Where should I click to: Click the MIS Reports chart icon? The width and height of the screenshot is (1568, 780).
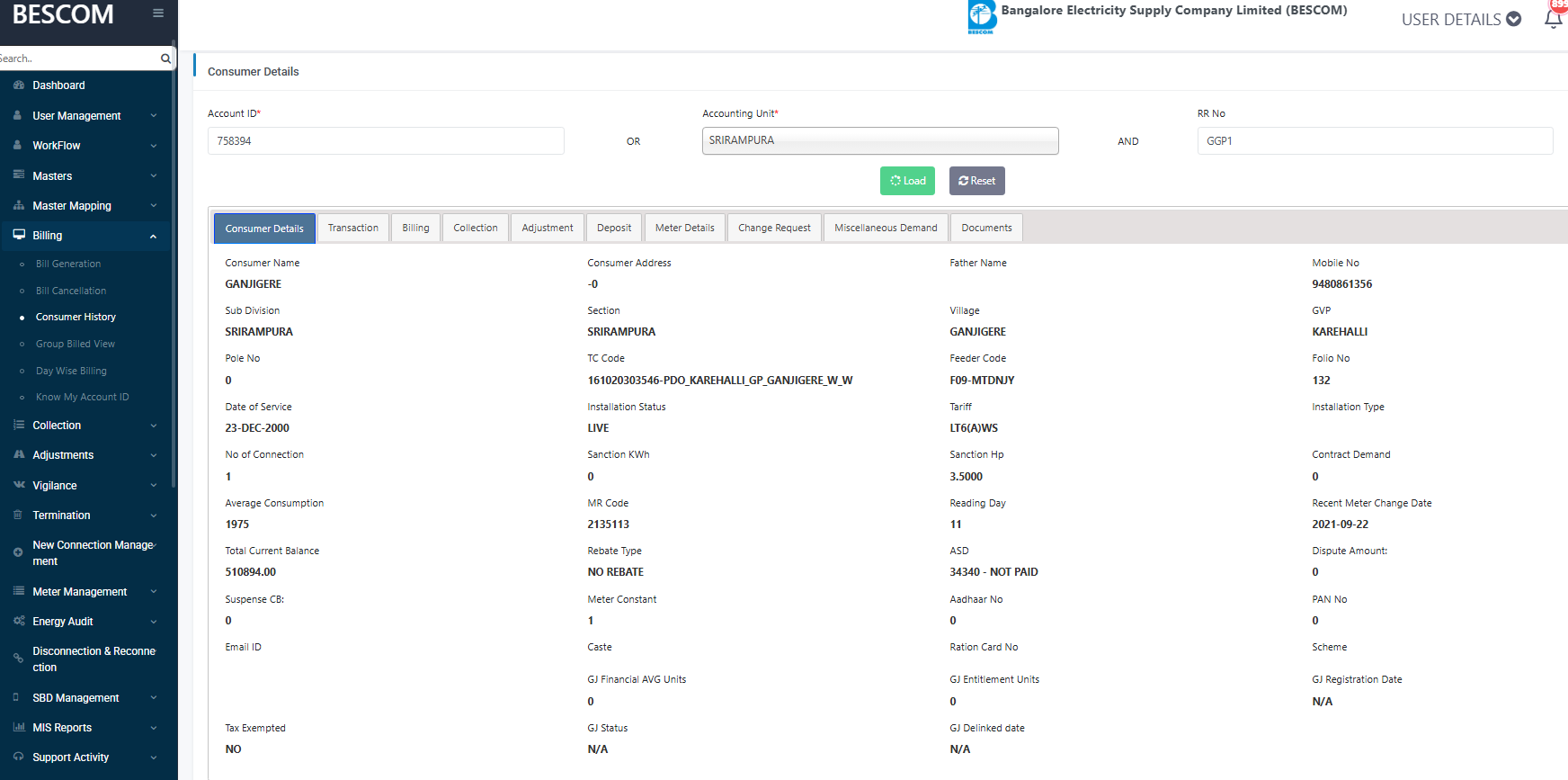coord(19,727)
